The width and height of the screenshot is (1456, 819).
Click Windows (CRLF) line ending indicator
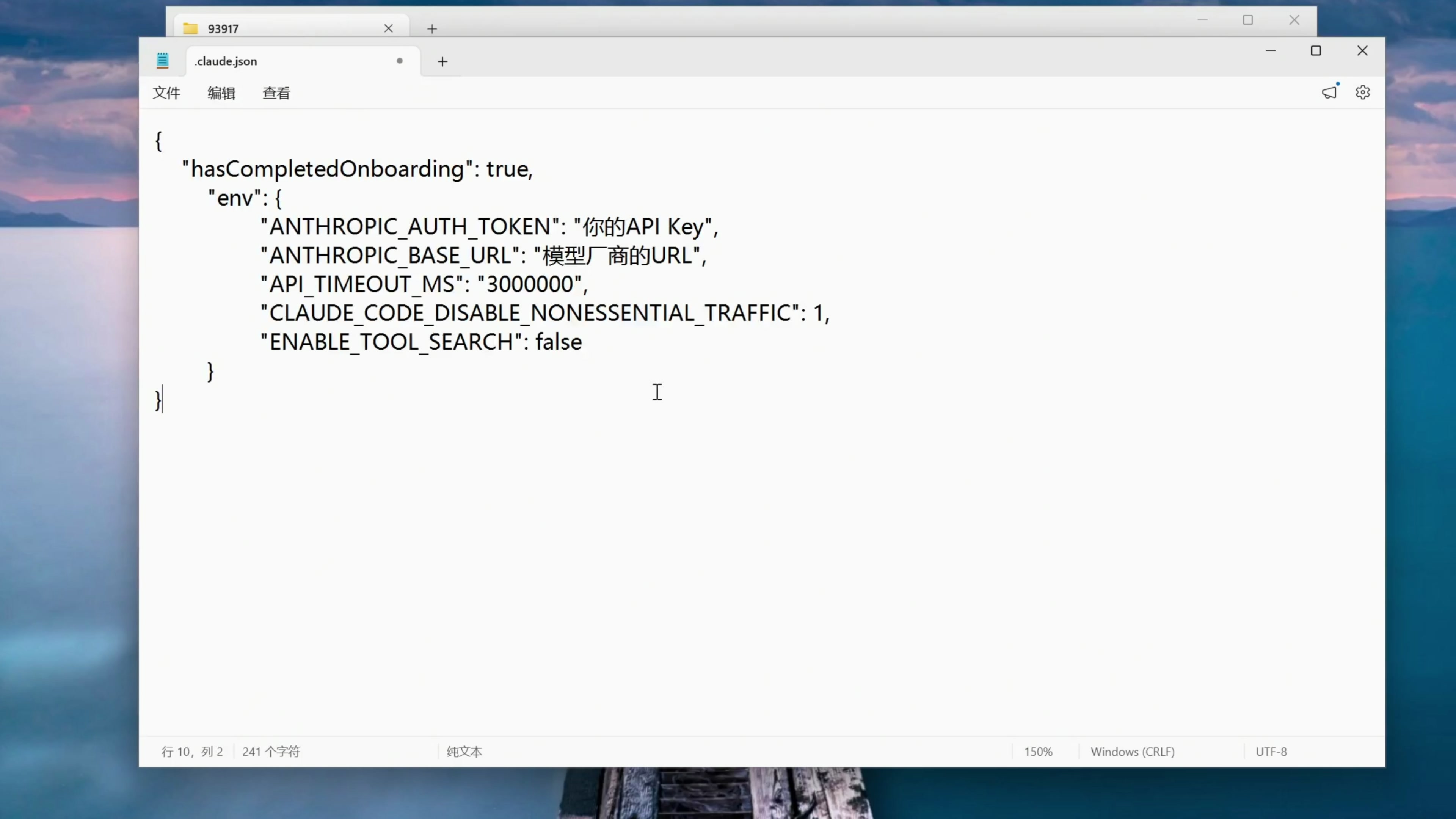pos(1132,752)
